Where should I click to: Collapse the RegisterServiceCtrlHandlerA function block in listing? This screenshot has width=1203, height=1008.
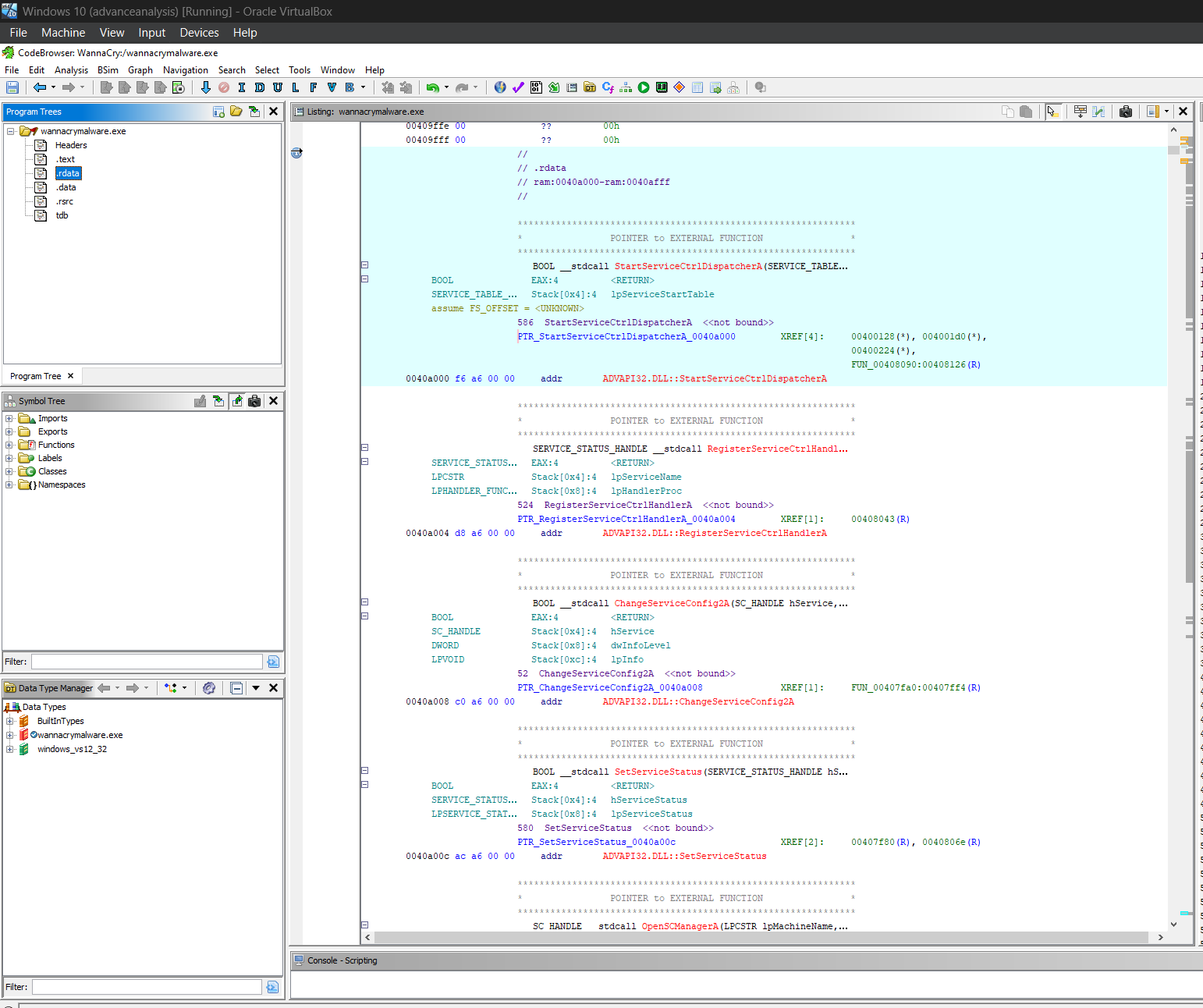pos(364,448)
